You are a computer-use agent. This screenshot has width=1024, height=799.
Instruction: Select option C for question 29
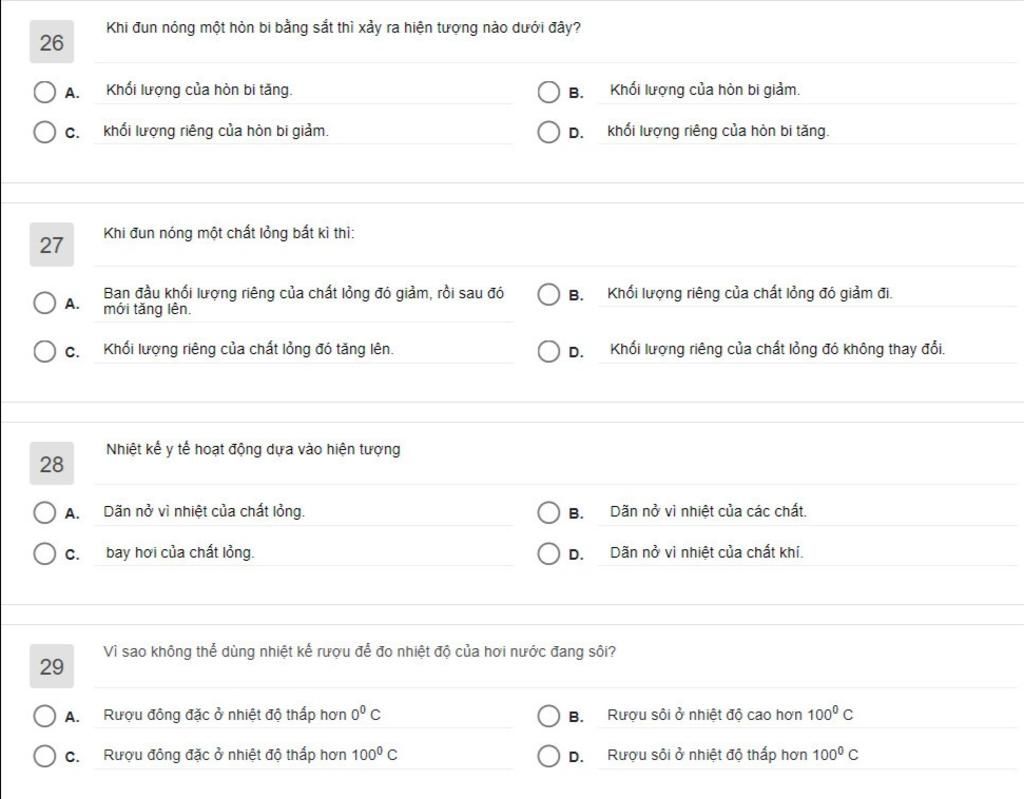44,756
